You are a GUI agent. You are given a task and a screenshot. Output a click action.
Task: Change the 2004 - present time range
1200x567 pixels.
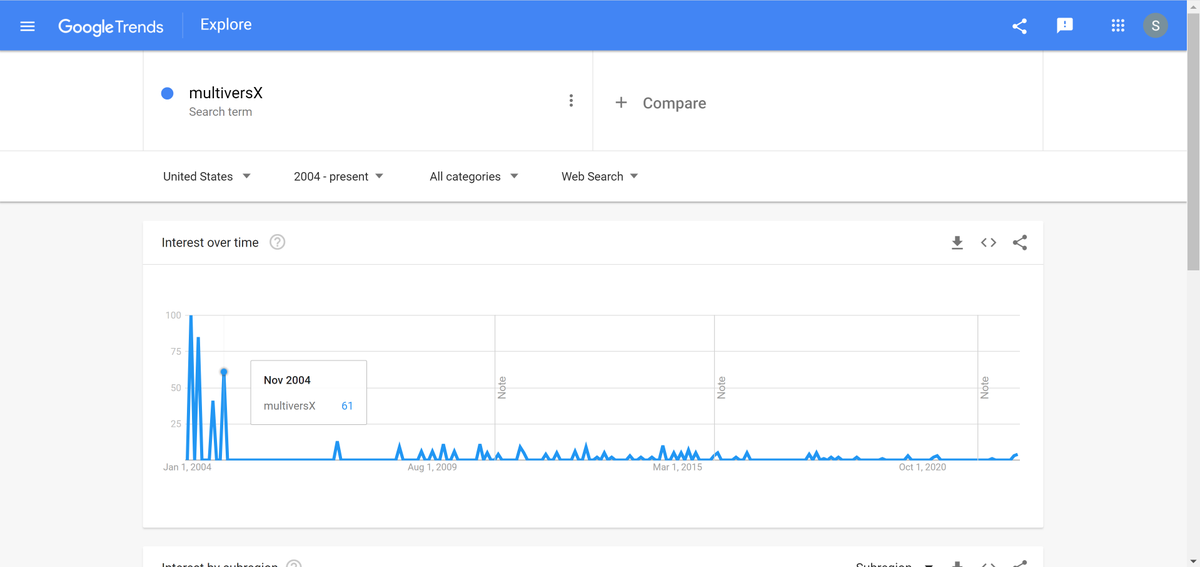click(338, 176)
